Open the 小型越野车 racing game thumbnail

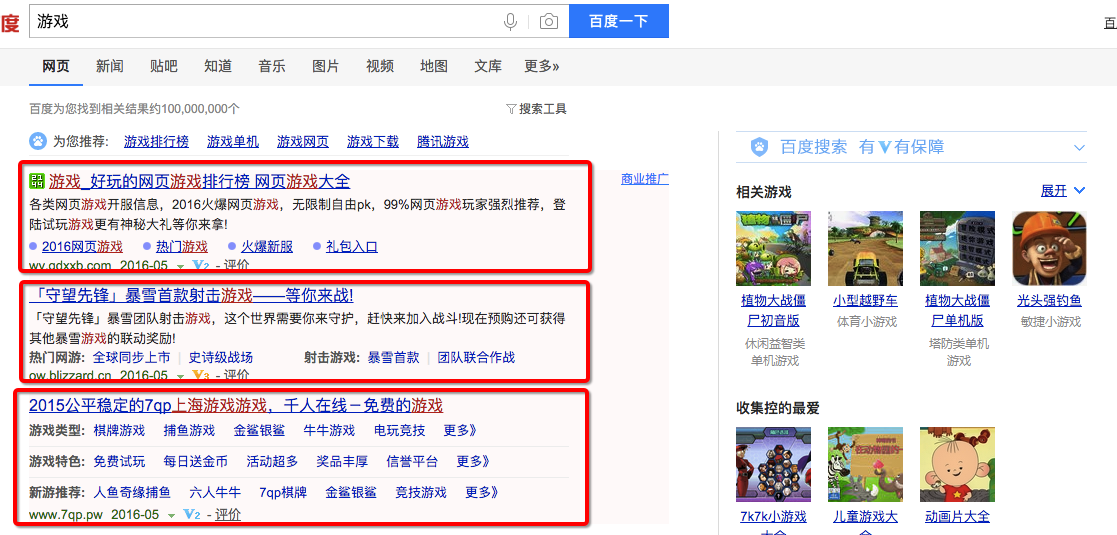[x=866, y=249]
